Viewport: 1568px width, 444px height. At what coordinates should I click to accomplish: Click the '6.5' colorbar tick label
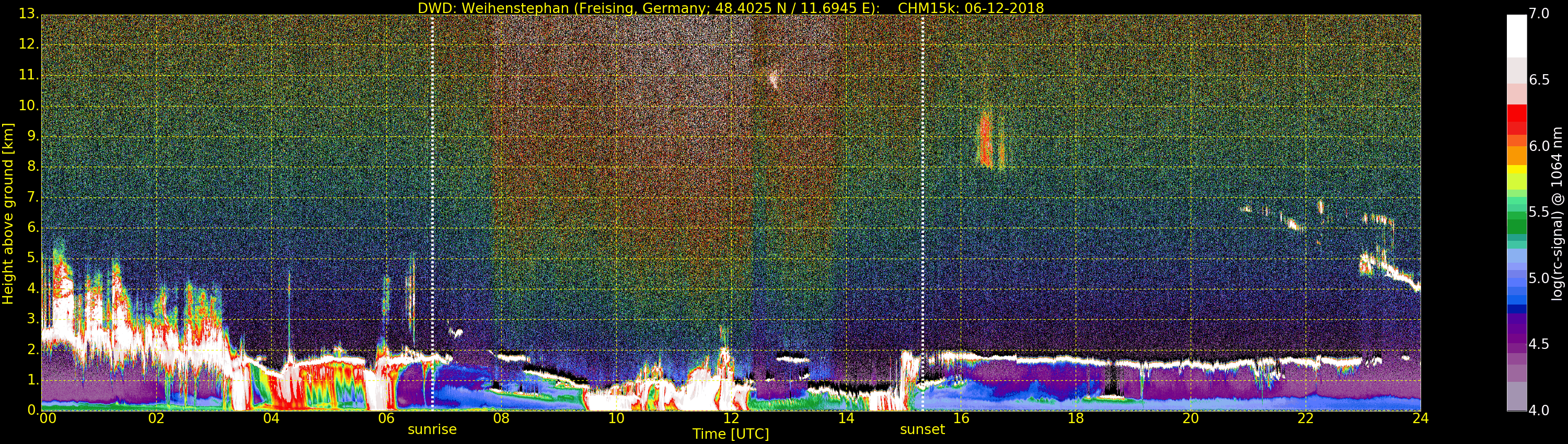(x=1539, y=80)
